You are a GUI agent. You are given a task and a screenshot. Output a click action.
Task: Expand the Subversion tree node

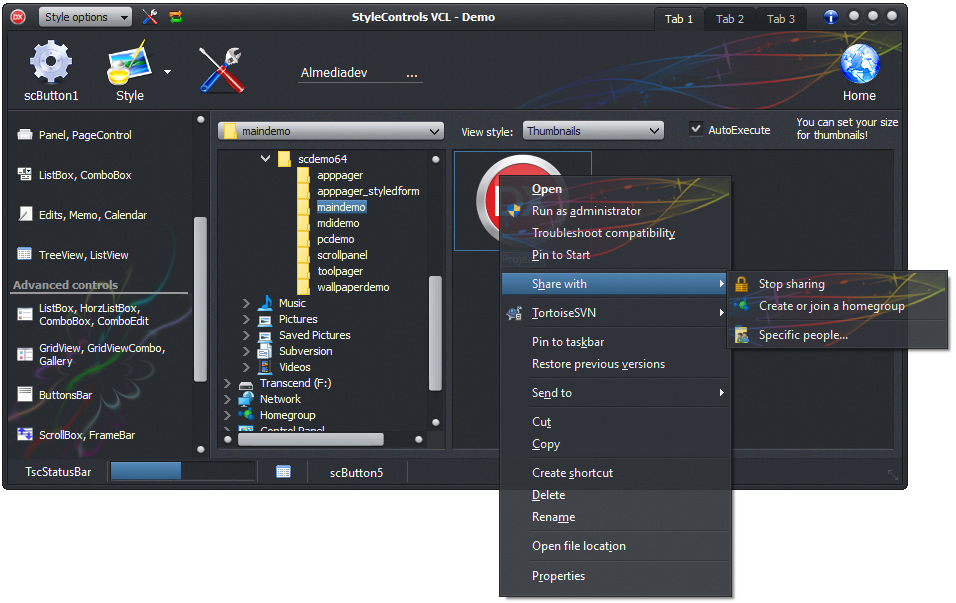(x=246, y=351)
